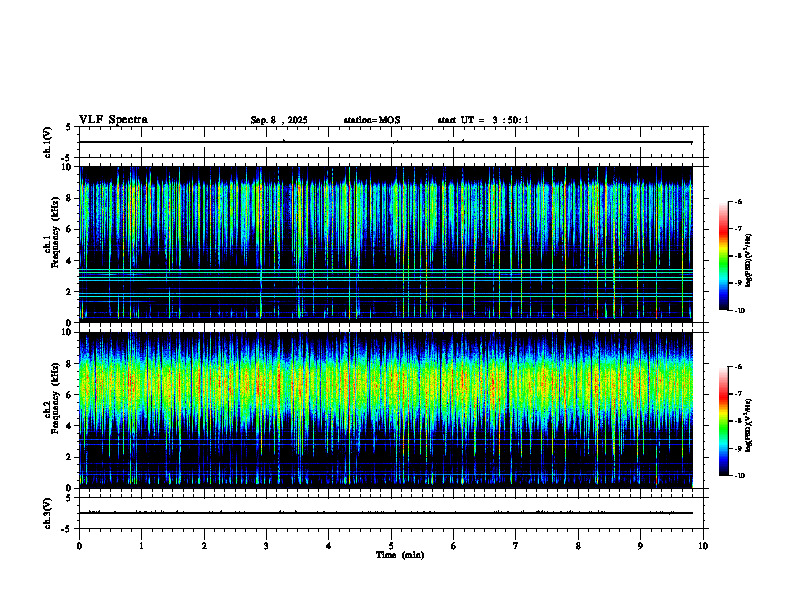
Task: Click time axis tick label 1
Action: tap(141, 546)
